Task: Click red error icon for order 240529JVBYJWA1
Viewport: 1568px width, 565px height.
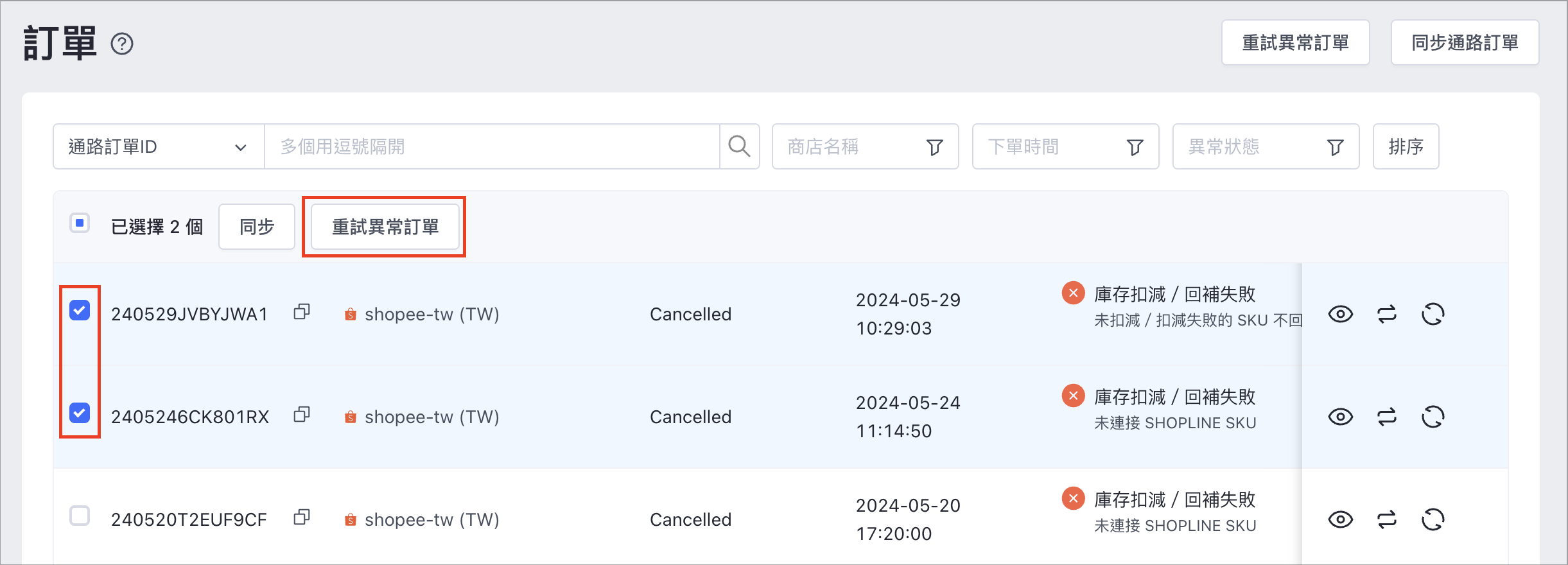Action: (x=1073, y=293)
